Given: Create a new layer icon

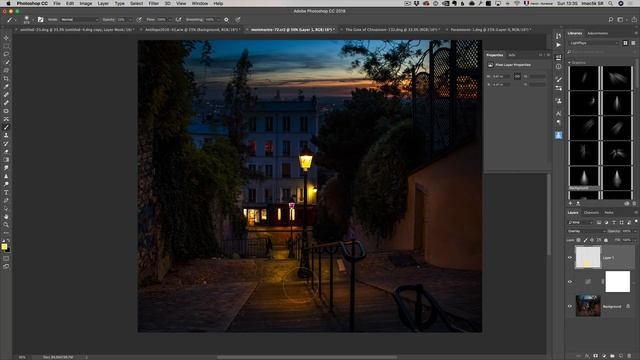Looking at the screenshot, I should pos(621,356).
